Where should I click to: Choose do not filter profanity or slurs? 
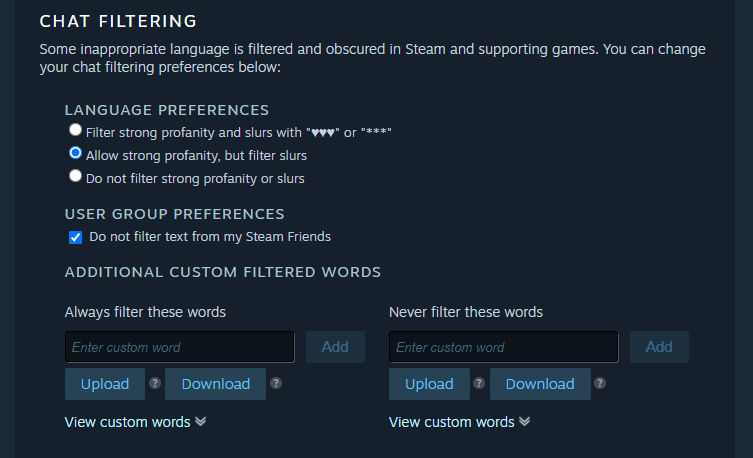75,177
